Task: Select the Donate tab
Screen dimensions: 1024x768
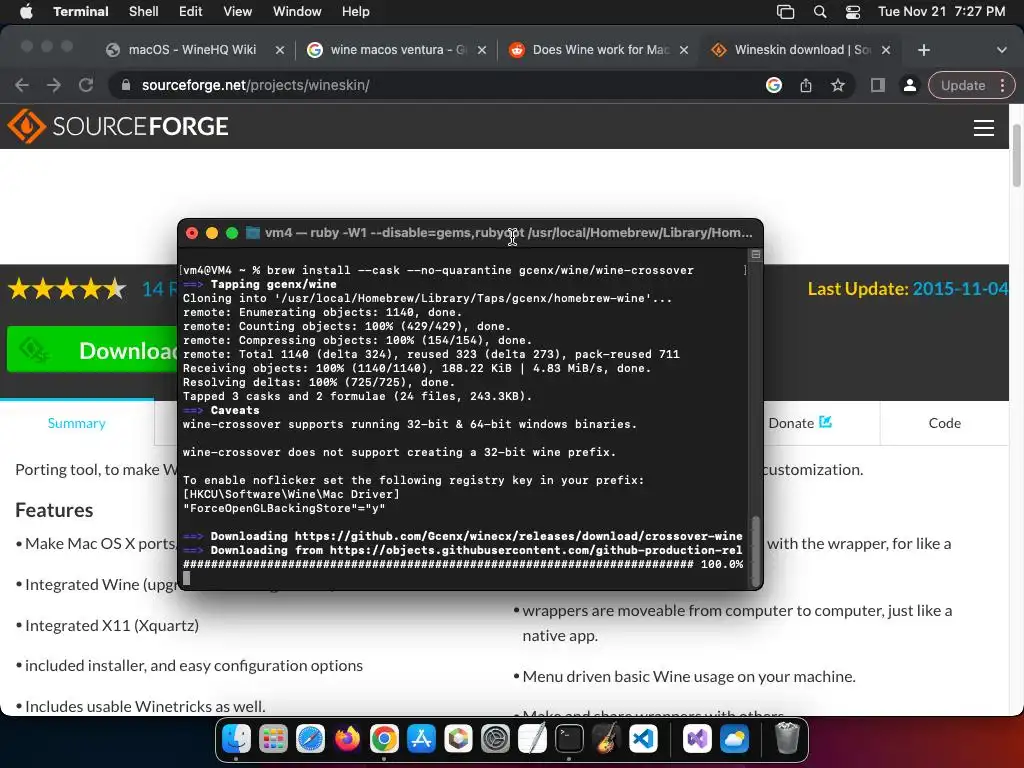Action: click(x=800, y=423)
